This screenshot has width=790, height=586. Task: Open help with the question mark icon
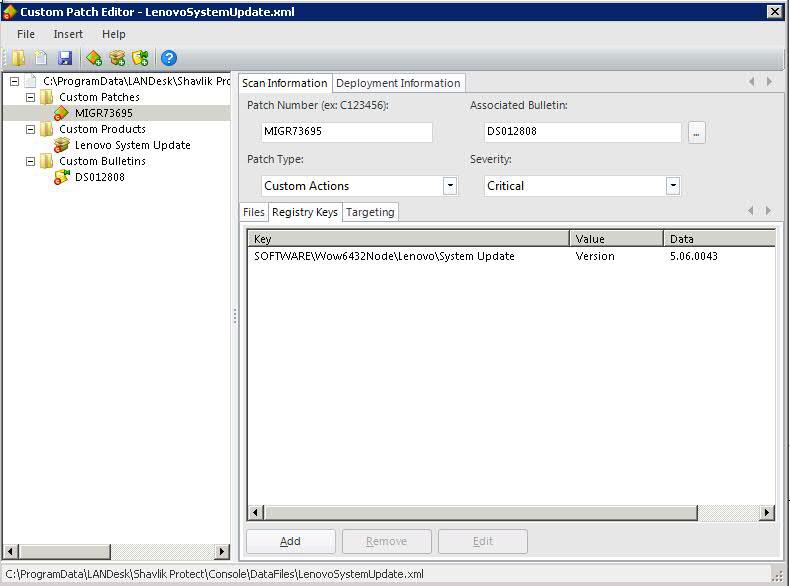pyautogui.click(x=169, y=58)
